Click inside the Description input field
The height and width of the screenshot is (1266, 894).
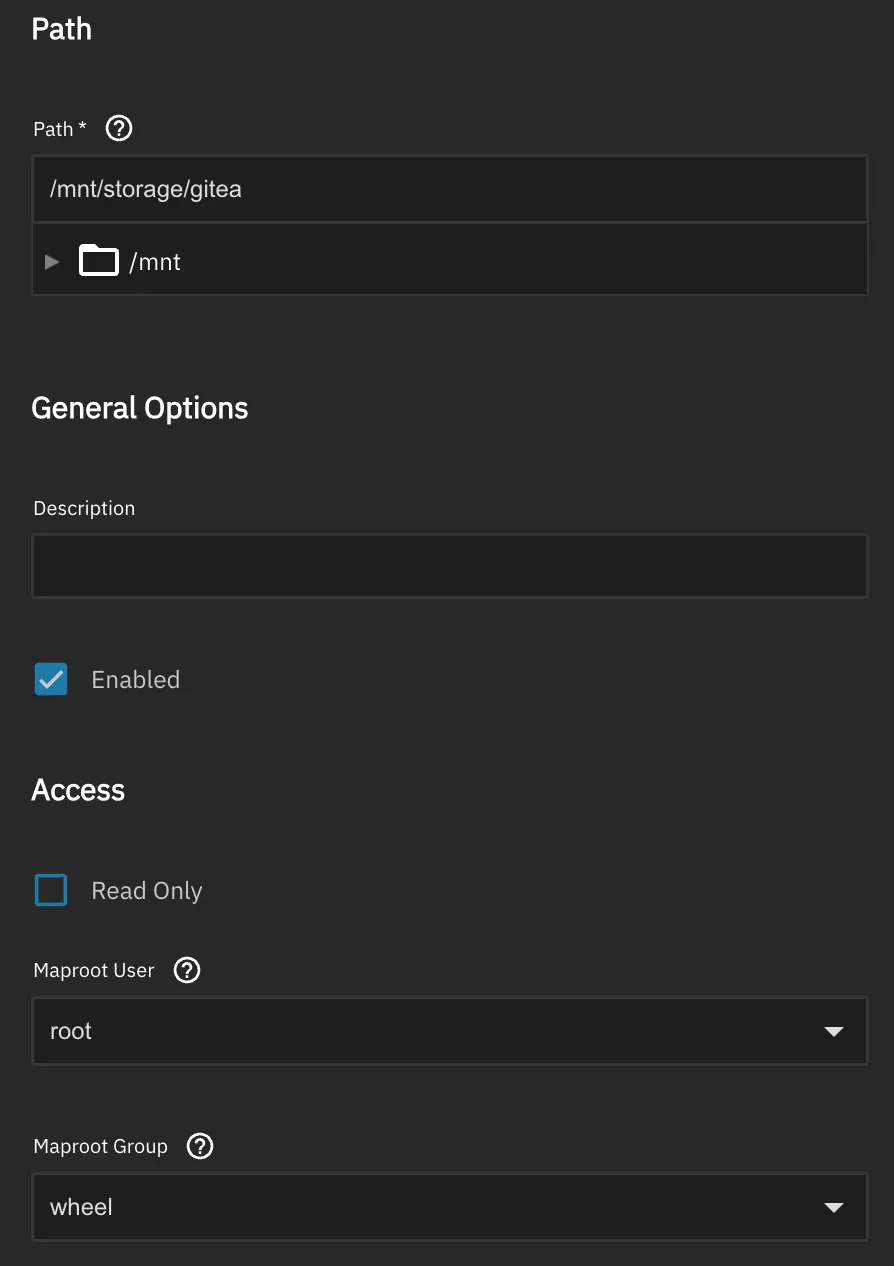(449, 565)
